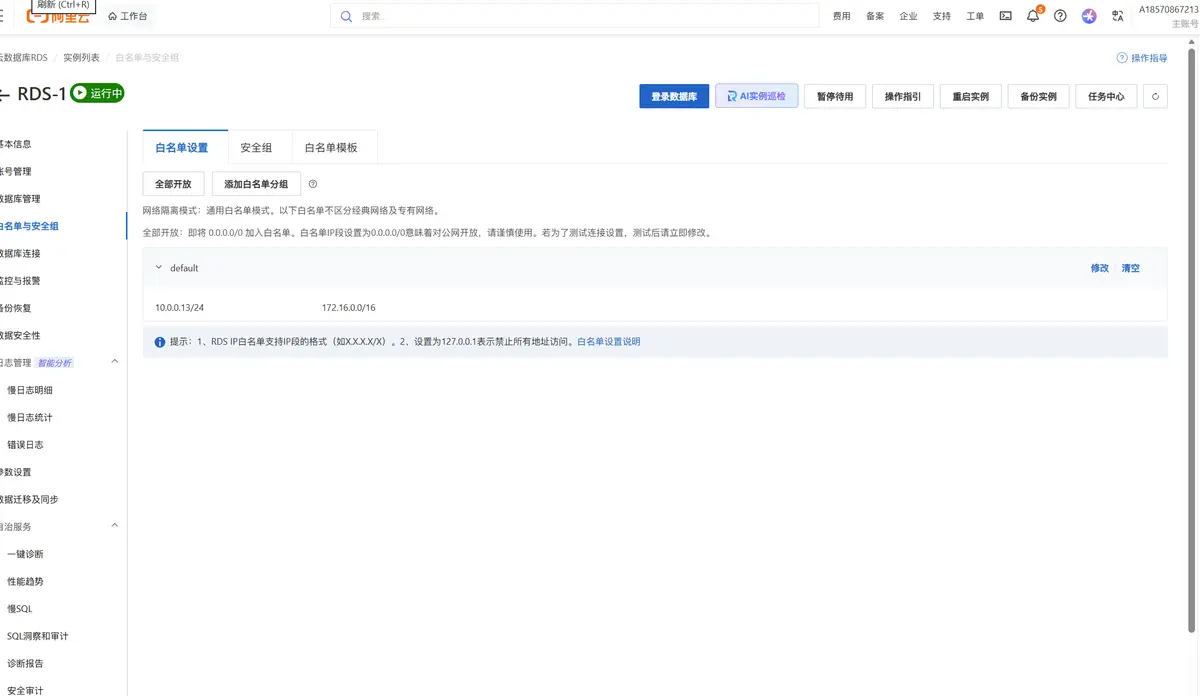Screen dimensions: 1200x696
Task: Open 慢SQL in the sidebar
Action: pos(20,608)
